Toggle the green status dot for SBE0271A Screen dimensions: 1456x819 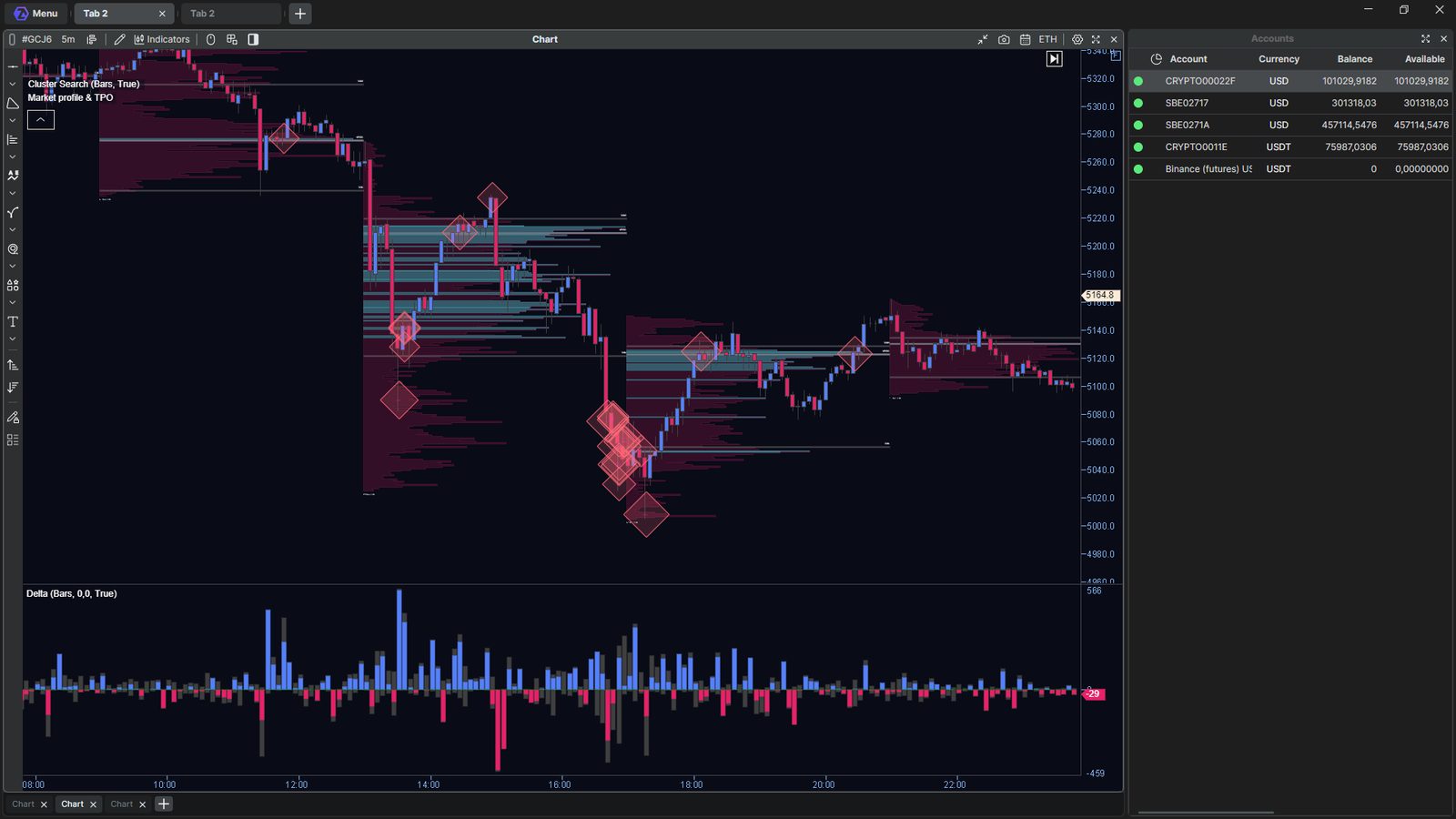1138,125
